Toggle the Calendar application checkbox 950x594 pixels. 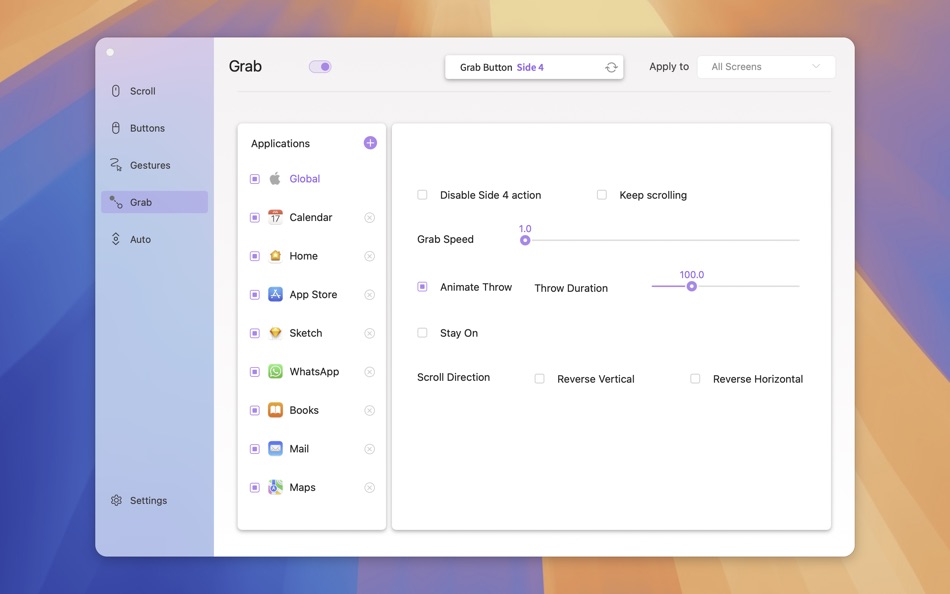[x=255, y=218]
